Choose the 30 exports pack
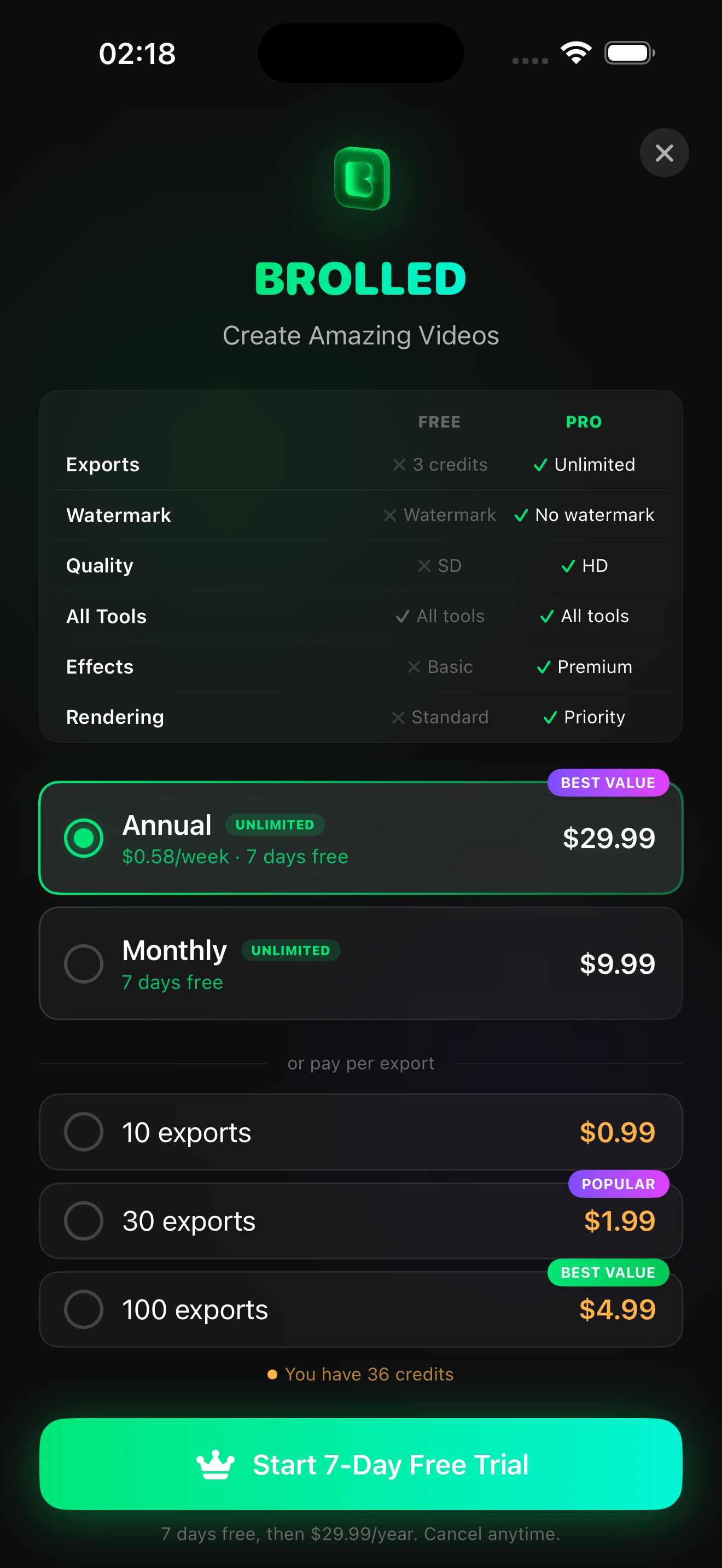722x1568 pixels. [x=83, y=1221]
